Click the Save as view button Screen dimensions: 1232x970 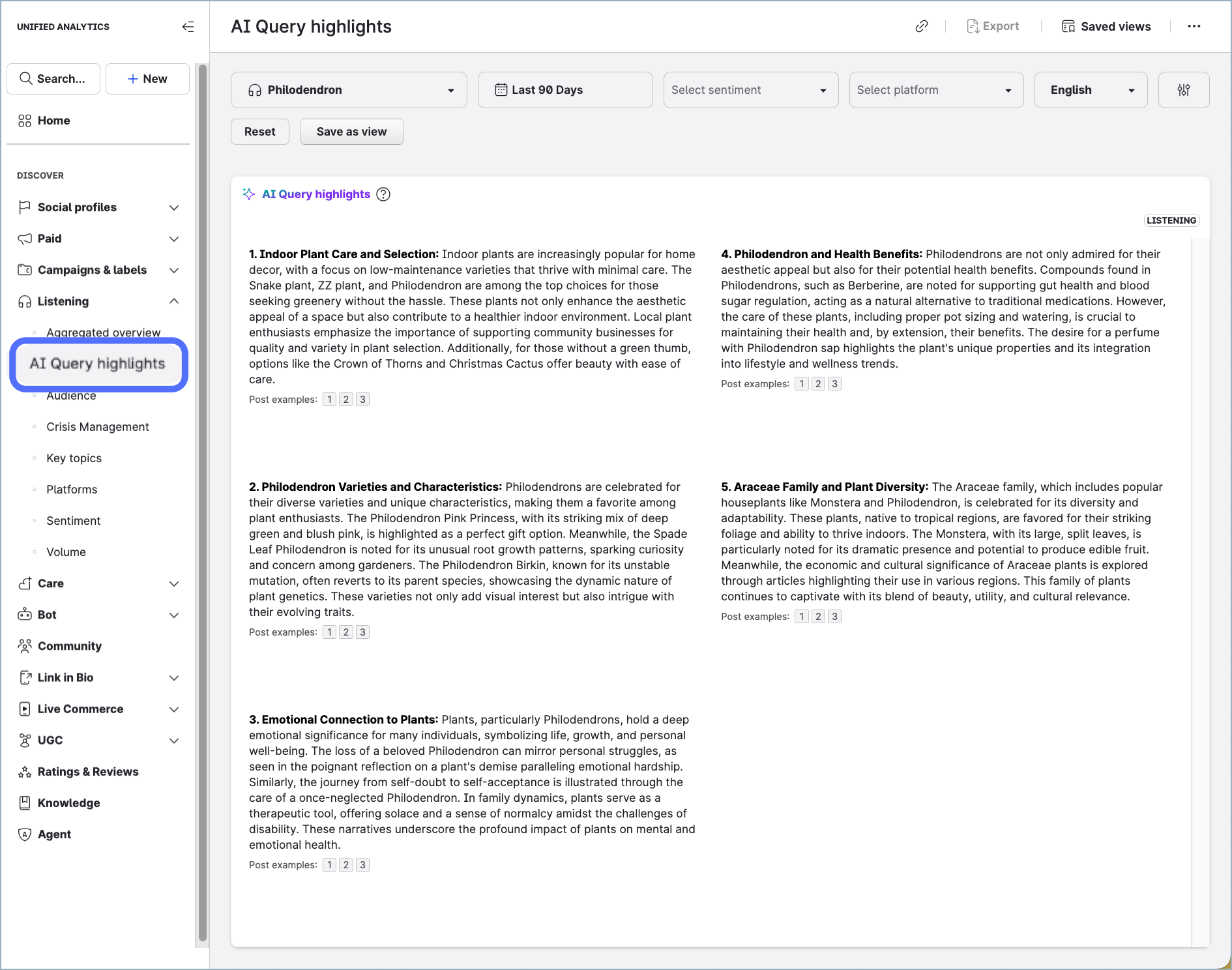click(351, 132)
